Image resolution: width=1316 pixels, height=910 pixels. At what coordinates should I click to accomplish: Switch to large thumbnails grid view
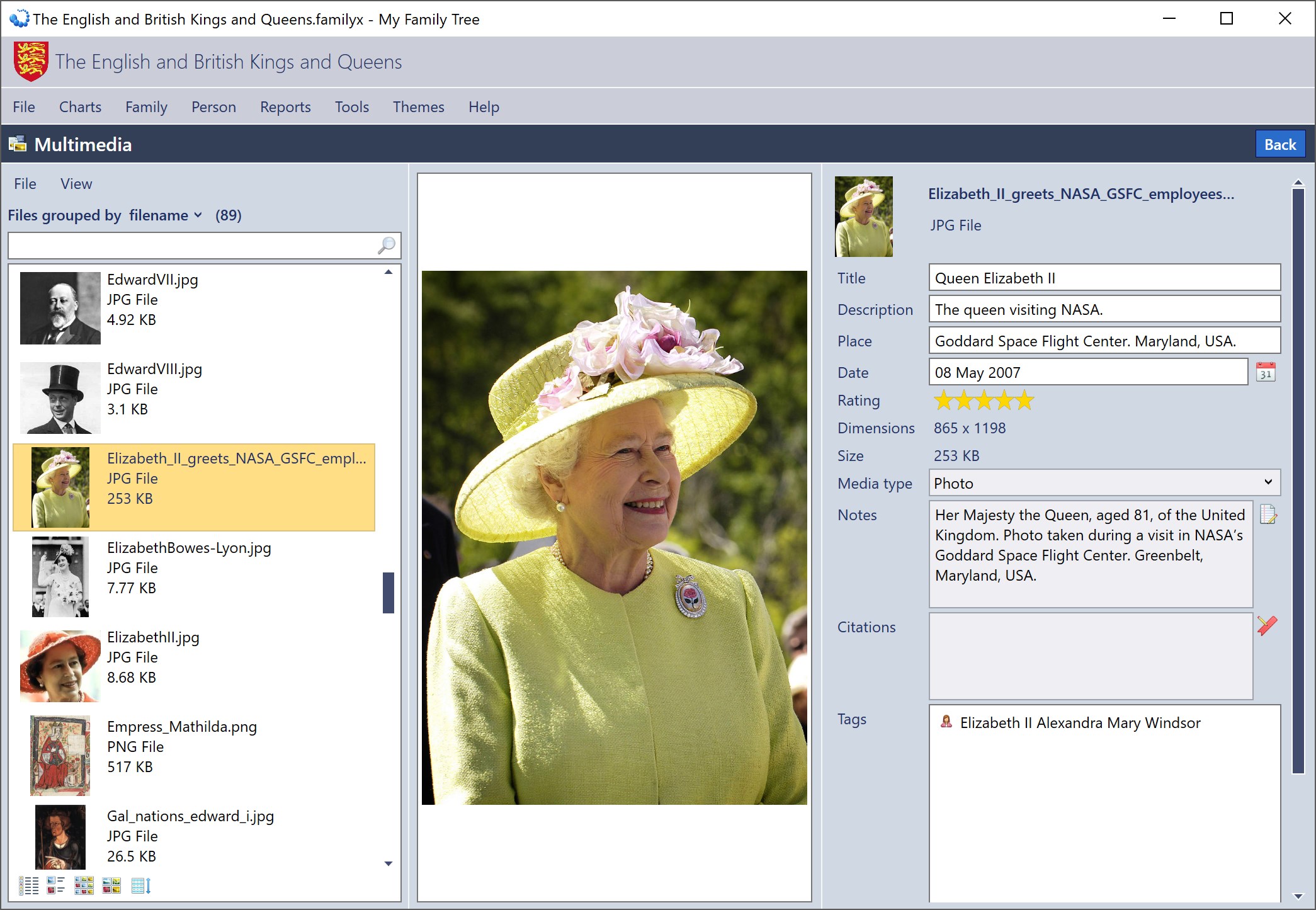pyautogui.click(x=111, y=885)
